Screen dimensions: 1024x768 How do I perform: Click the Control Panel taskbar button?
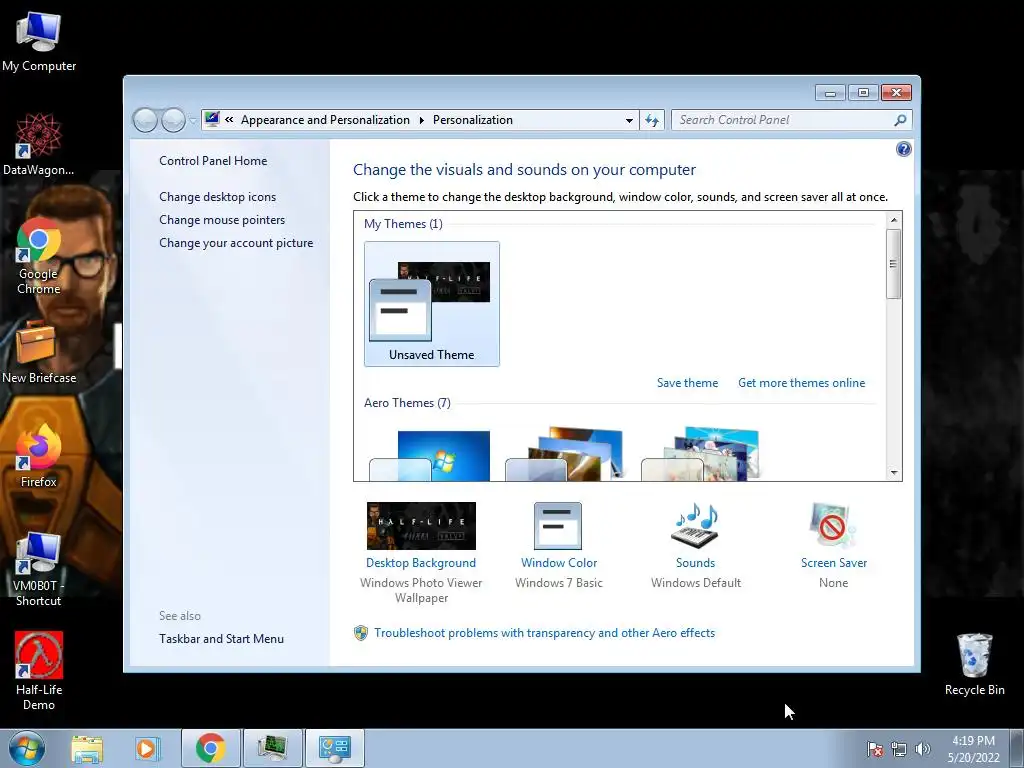(x=335, y=748)
